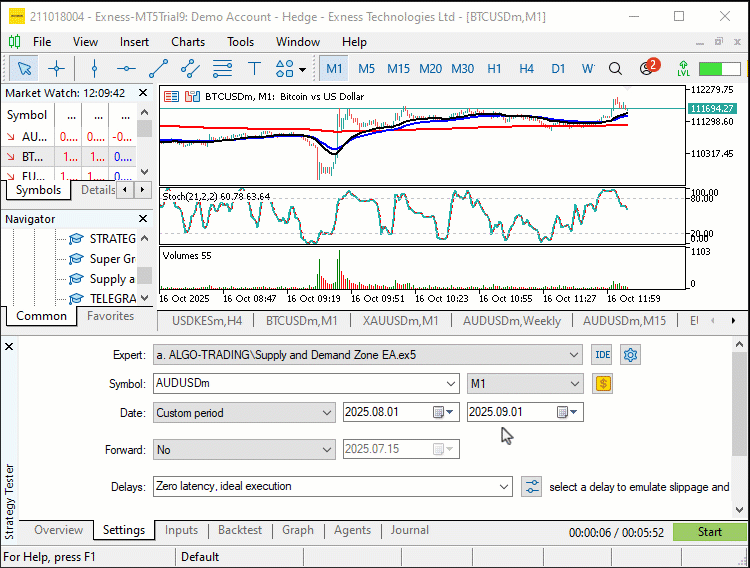Screen dimensions: 750x568
Task: Select the crosshair tool in the toolbar
Action: click(57, 69)
